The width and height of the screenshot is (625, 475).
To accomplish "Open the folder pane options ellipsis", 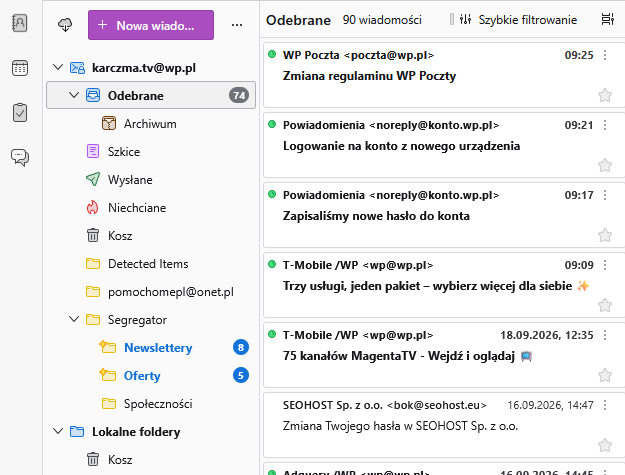I will [x=237, y=25].
